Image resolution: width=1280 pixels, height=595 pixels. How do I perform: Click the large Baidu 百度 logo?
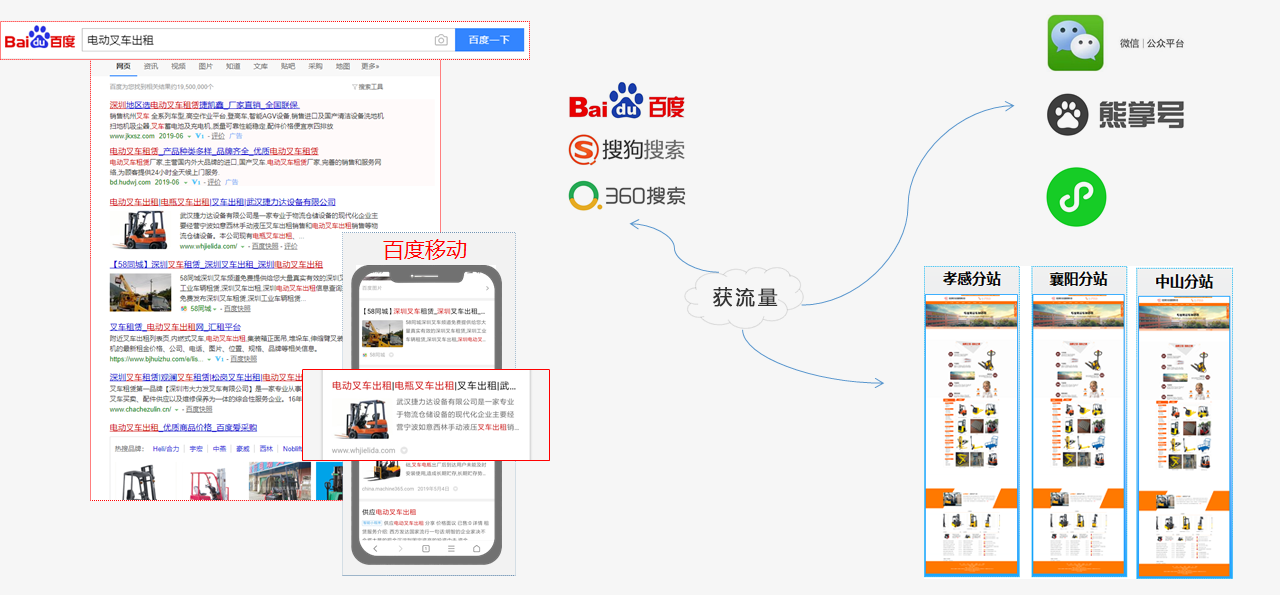626,103
